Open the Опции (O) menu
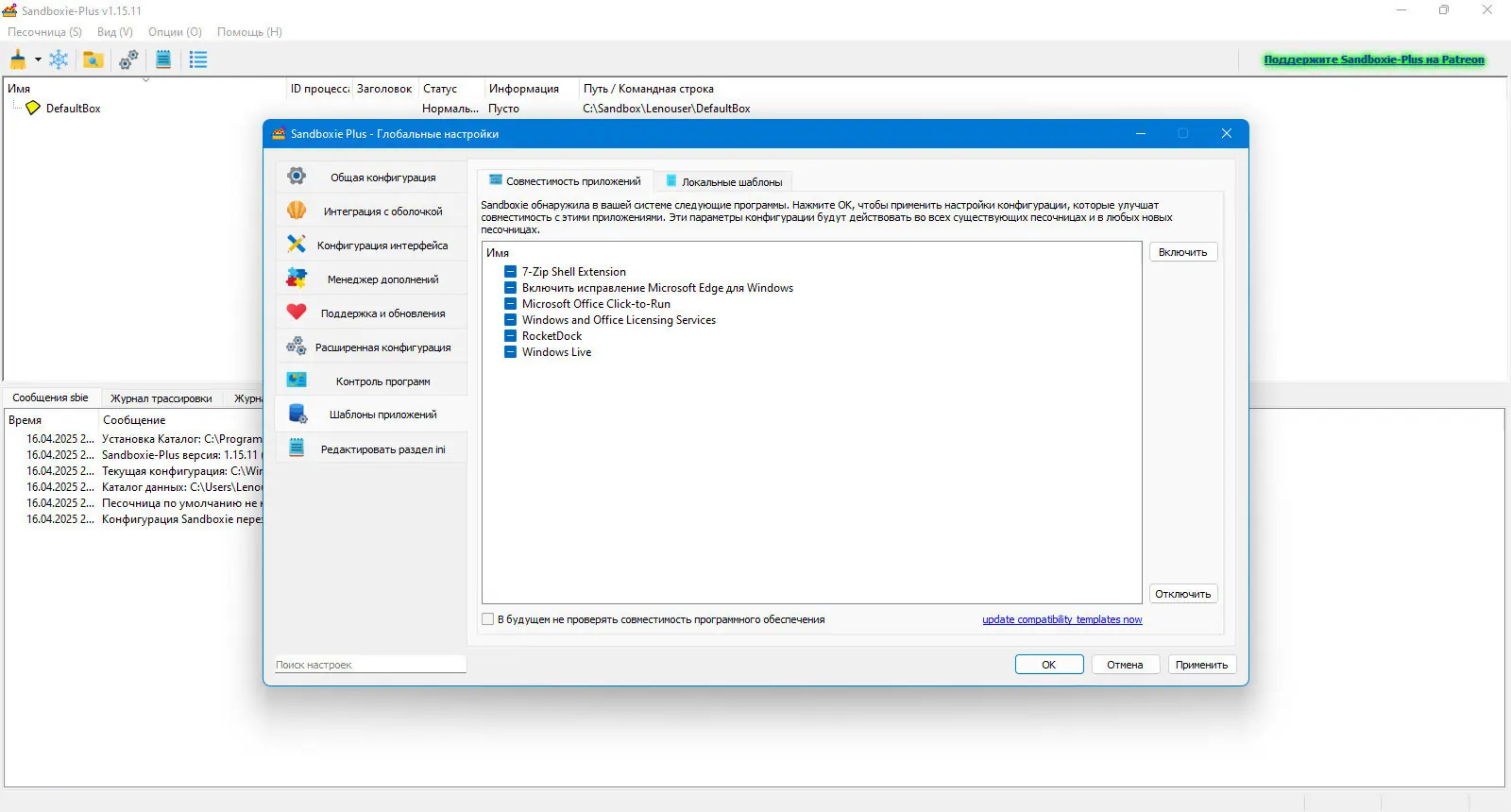Screen dimensions: 1511x812 pyautogui.click(x=175, y=31)
